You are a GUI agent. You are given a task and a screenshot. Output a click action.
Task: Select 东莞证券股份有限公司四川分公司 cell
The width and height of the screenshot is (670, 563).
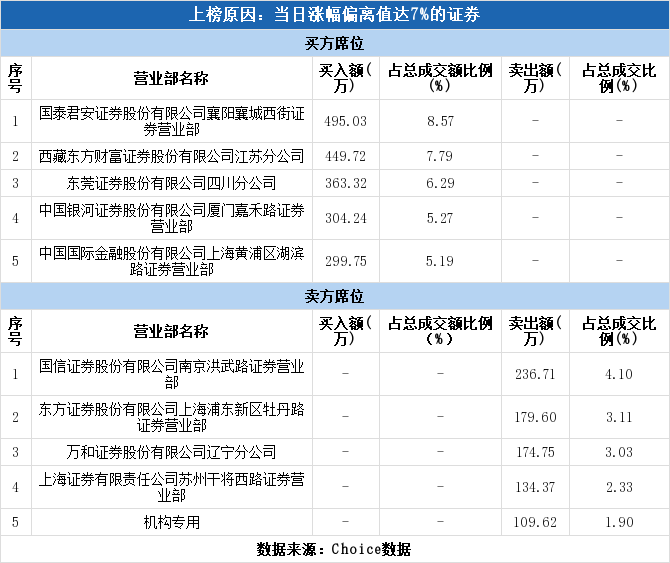pos(172,183)
